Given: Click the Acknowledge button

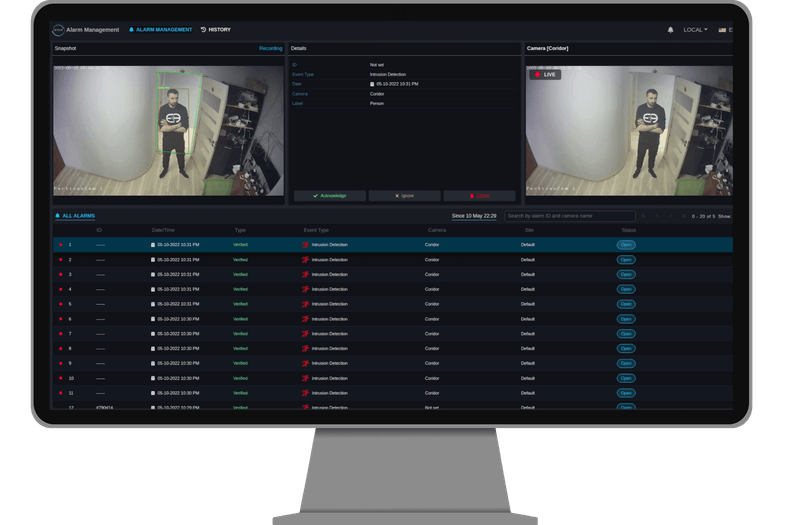Looking at the screenshot, I should pos(330,196).
